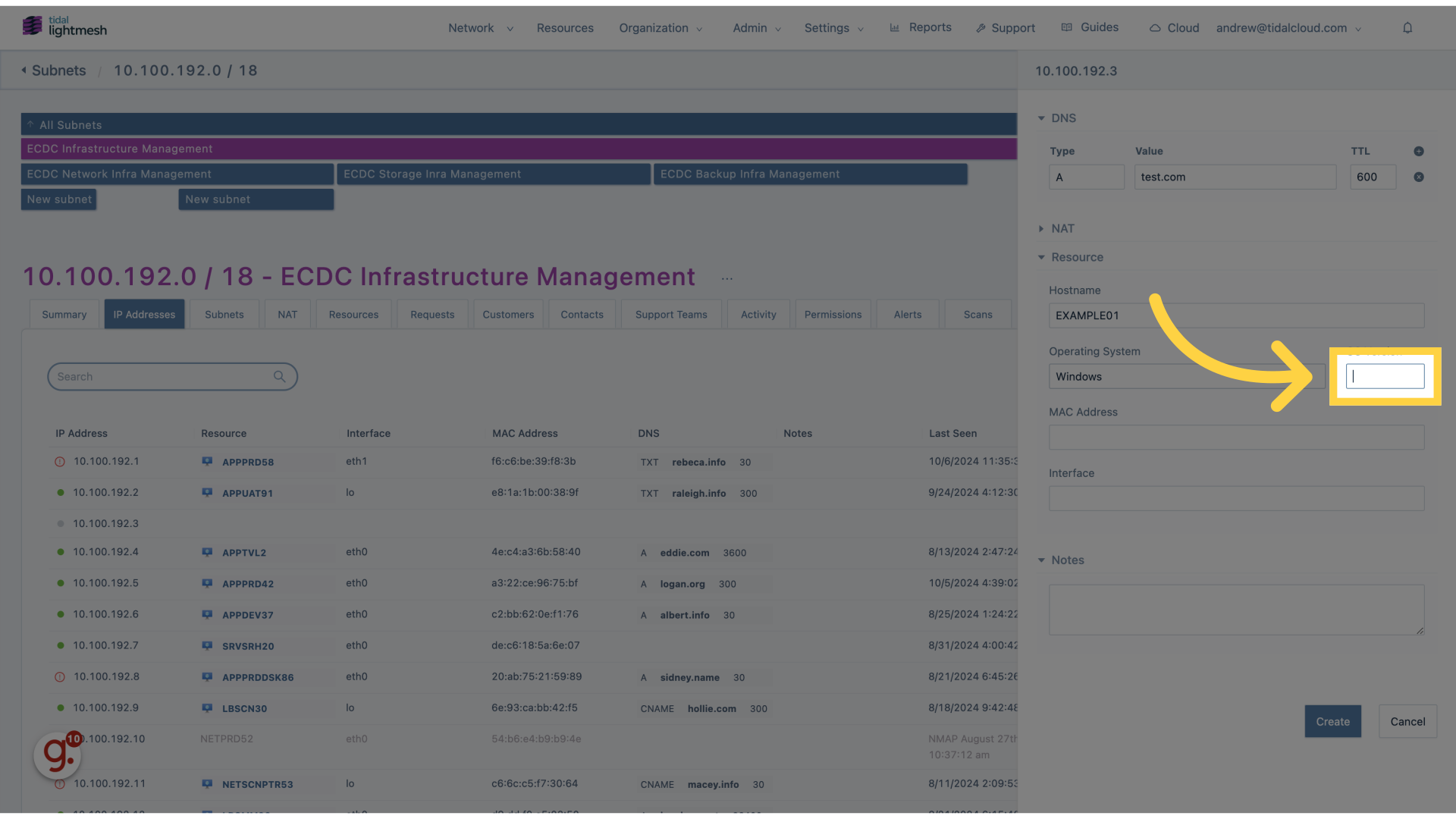Switch to the Subnets tab
Image resolution: width=1456 pixels, height=819 pixels.
click(224, 315)
